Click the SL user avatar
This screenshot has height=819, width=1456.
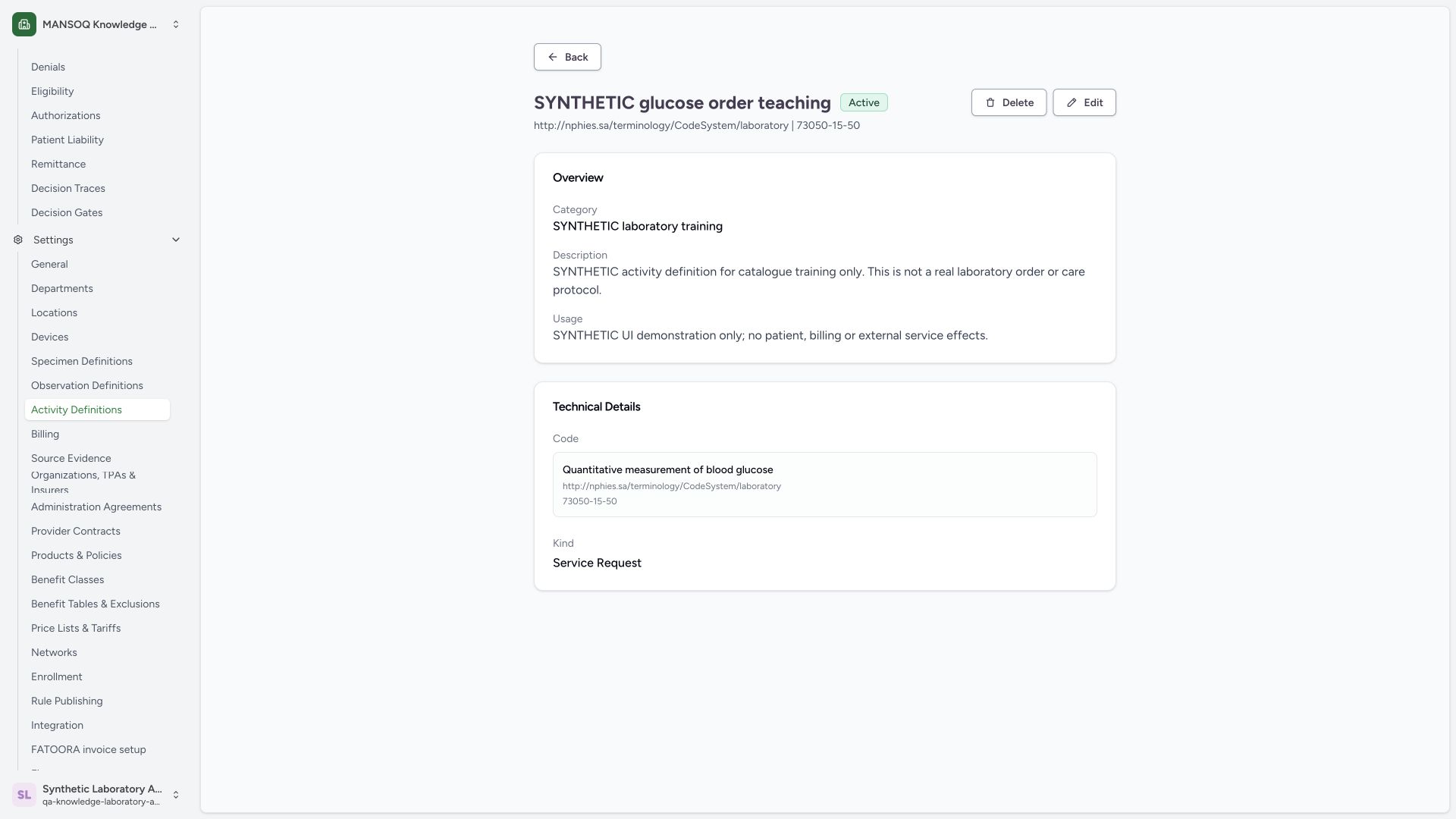24,795
